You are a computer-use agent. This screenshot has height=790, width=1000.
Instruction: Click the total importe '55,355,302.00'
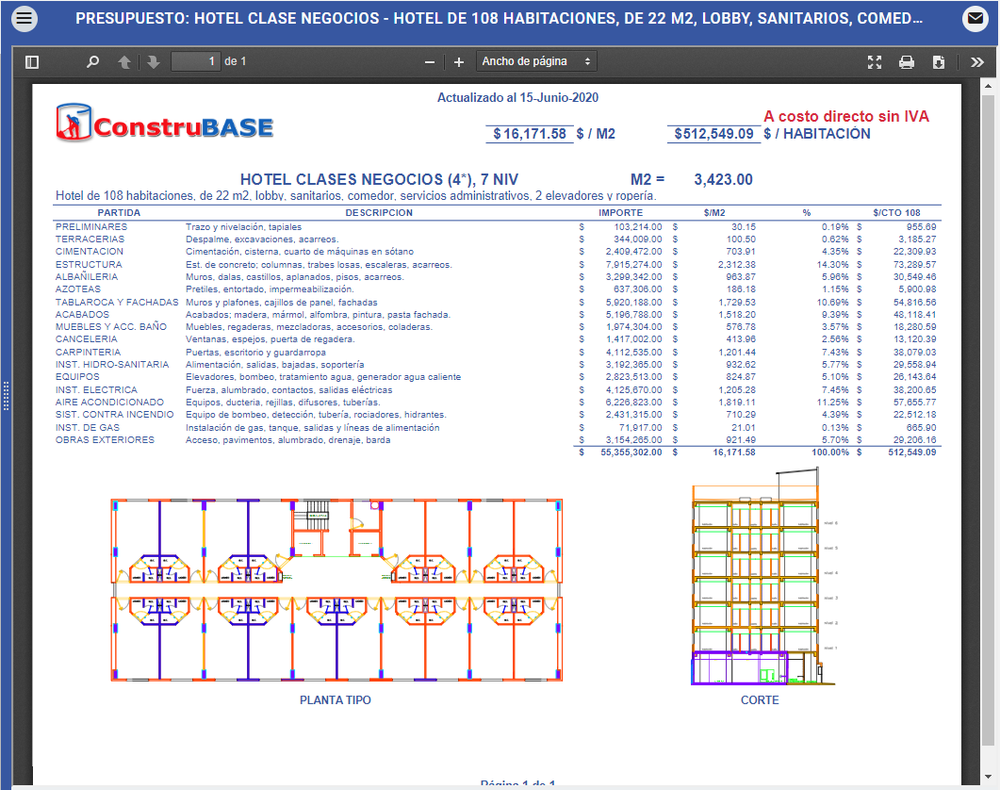pyautogui.click(x=631, y=452)
